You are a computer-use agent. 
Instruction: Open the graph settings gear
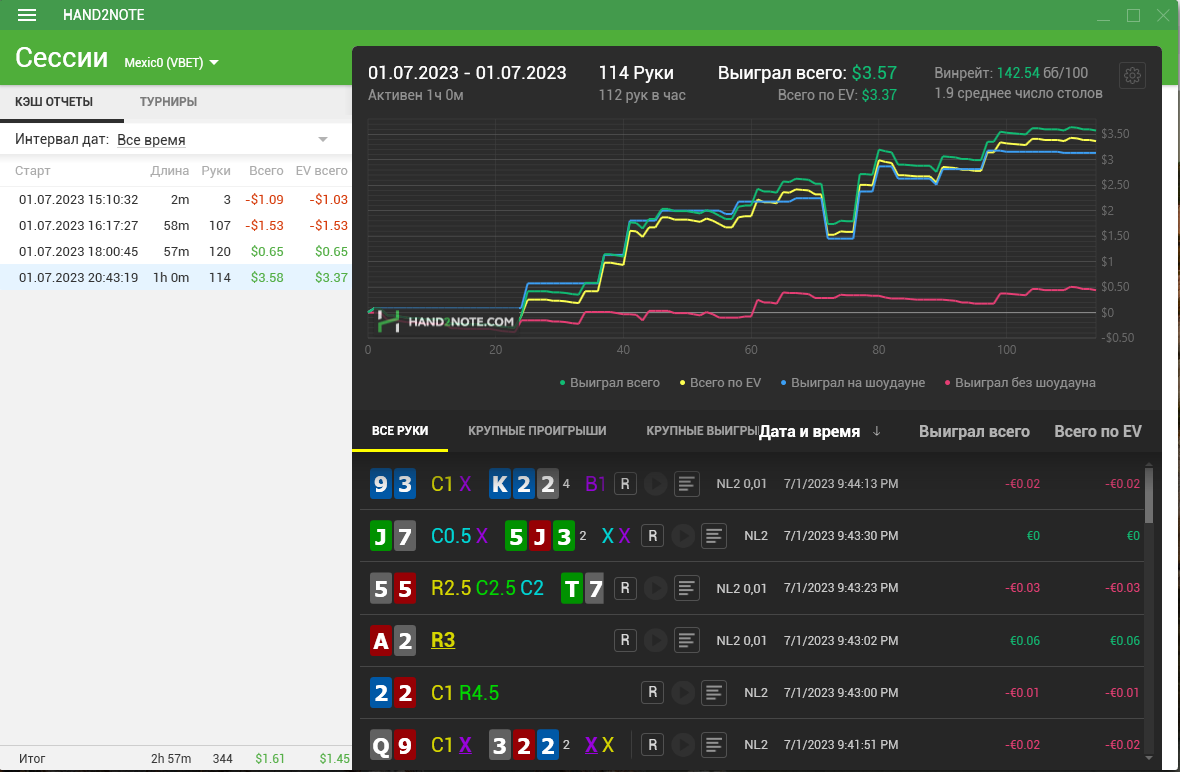click(1133, 75)
